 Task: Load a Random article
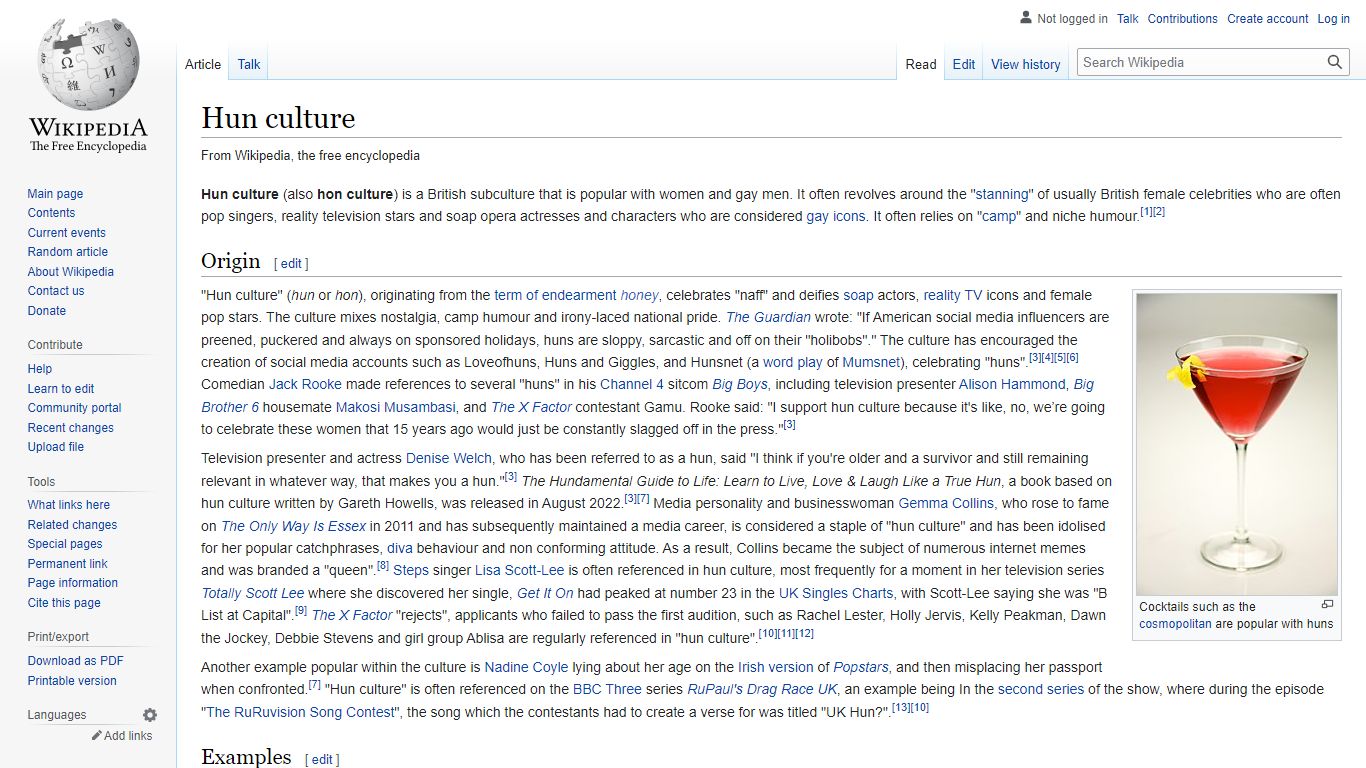point(67,252)
